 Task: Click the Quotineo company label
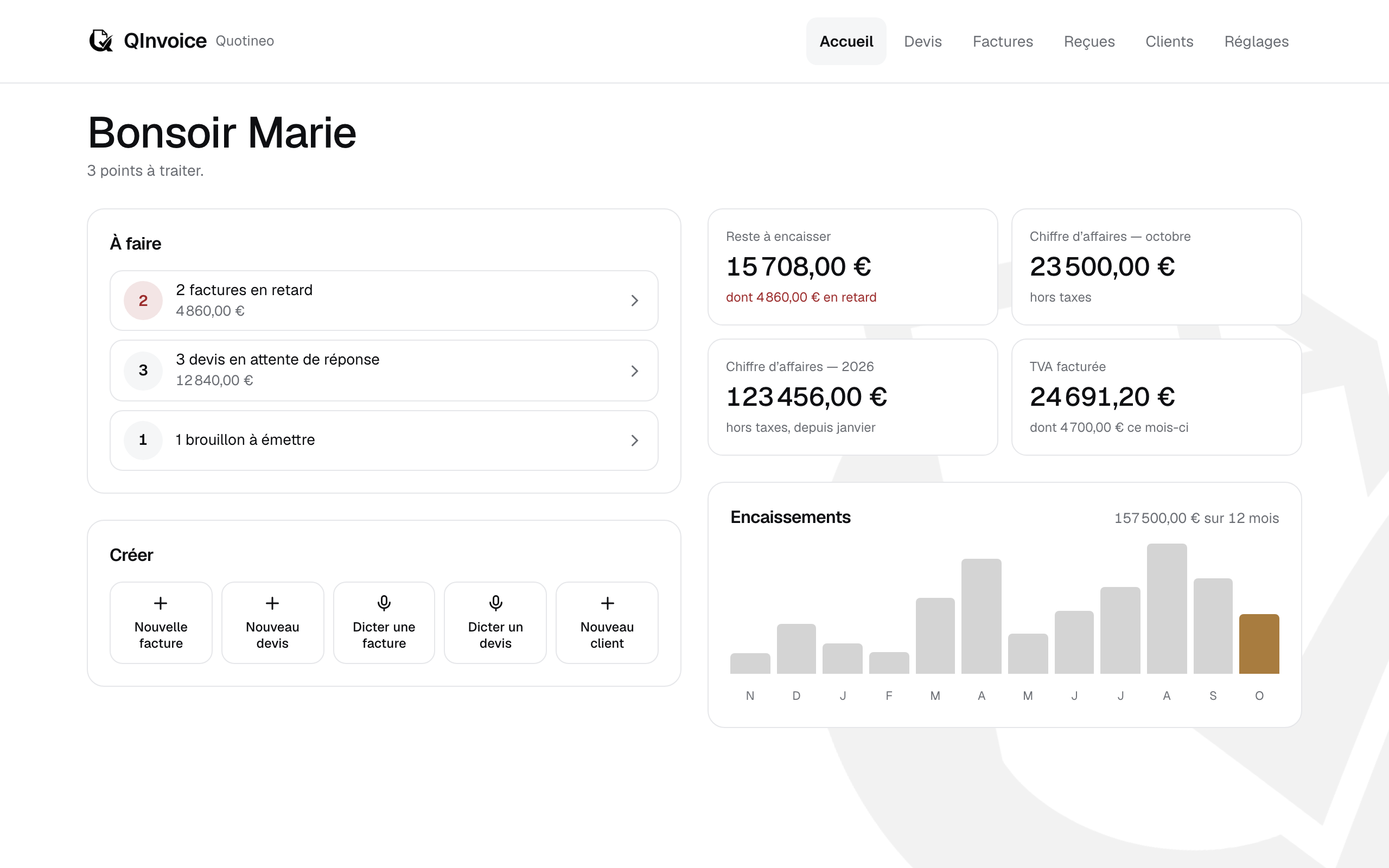click(x=245, y=41)
